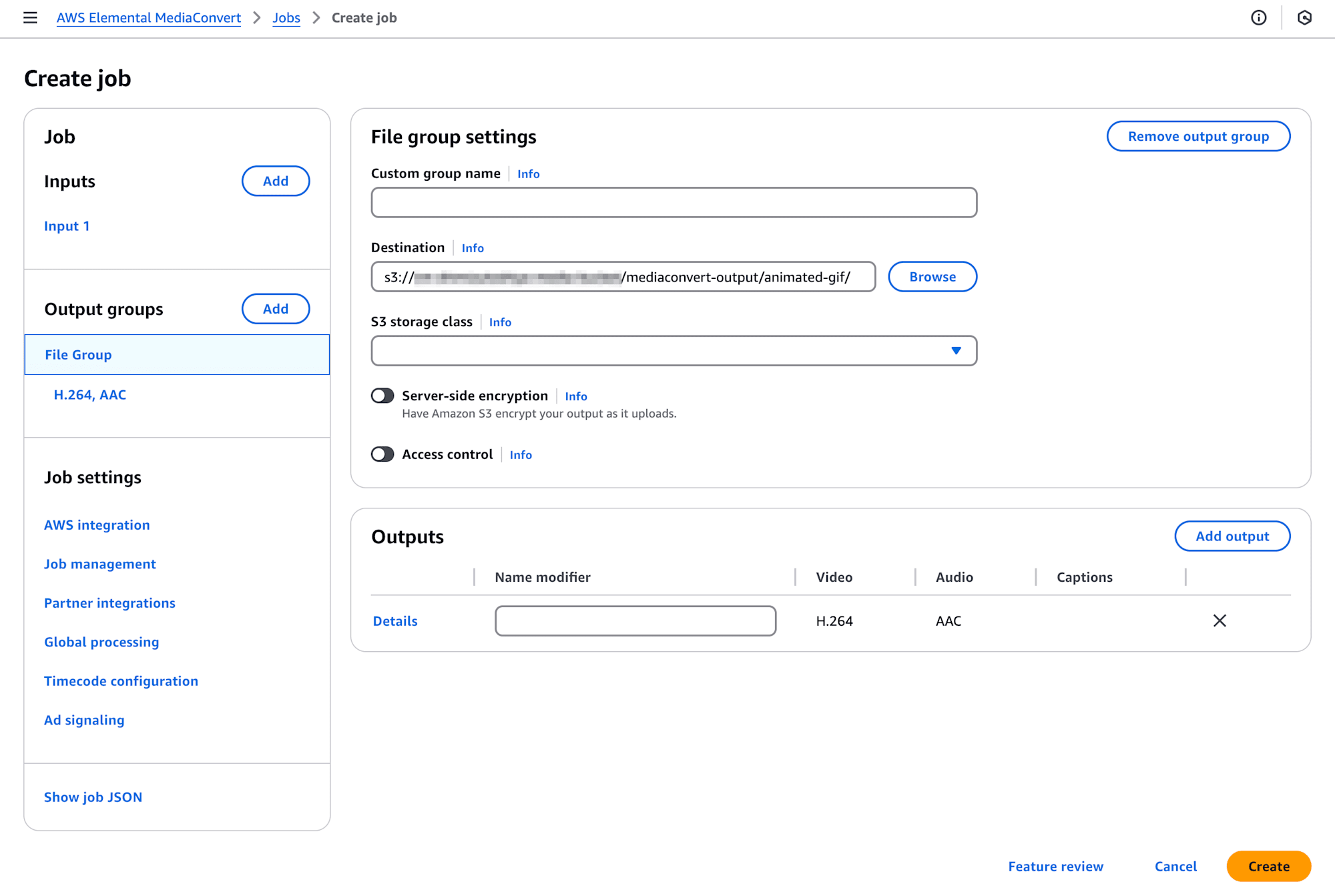Add a new output group

(x=276, y=309)
